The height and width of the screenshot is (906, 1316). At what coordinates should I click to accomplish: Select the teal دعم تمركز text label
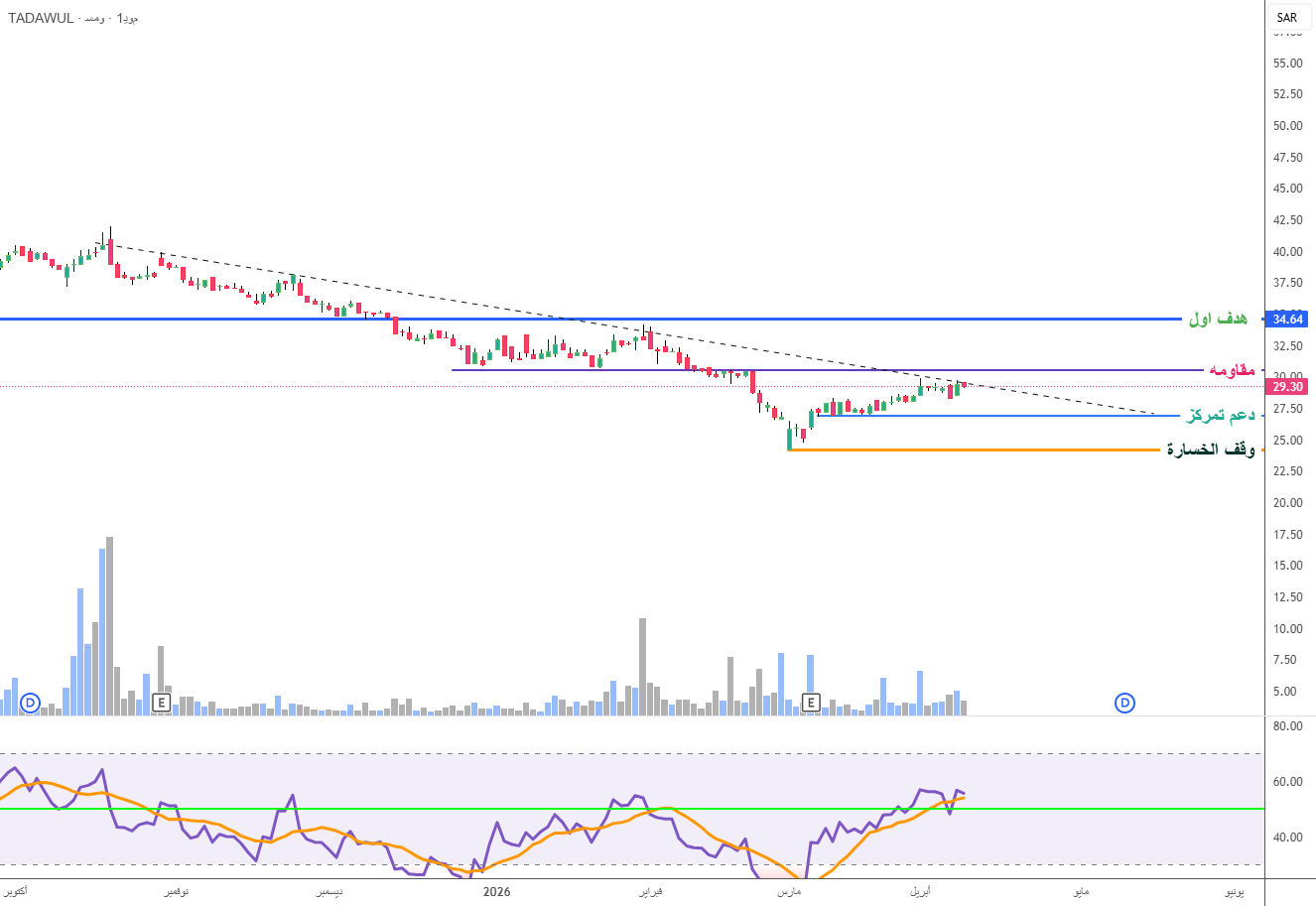pos(1221,416)
